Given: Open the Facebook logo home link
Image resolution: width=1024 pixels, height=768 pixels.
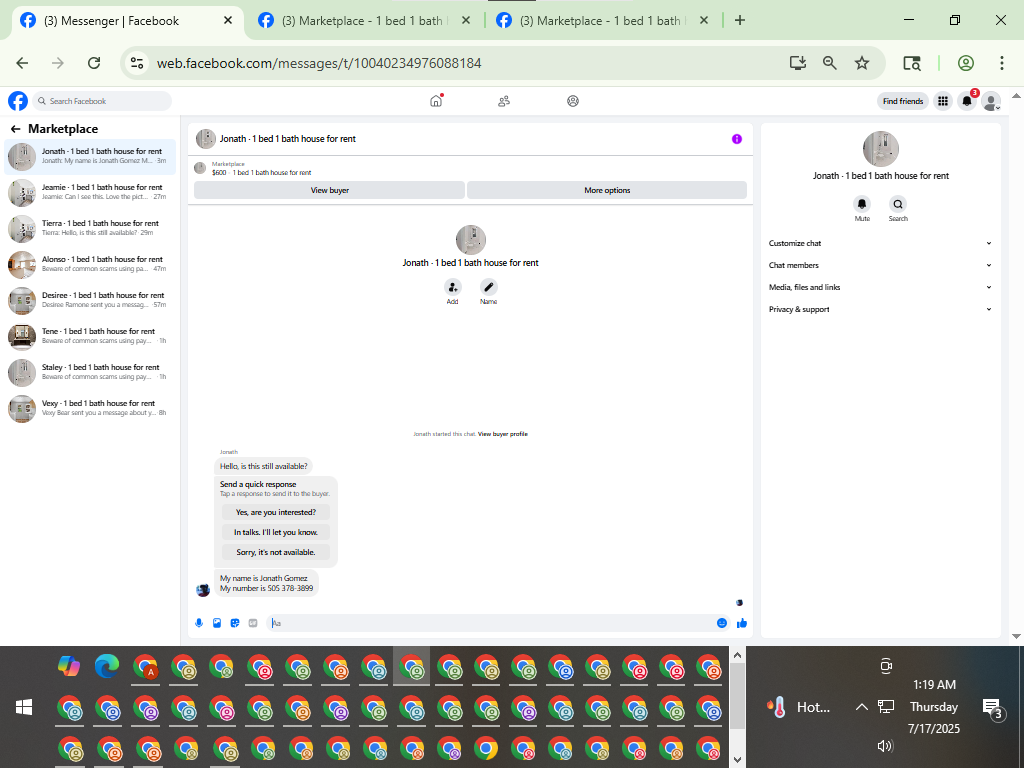Looking at the screenshot, I should pos(18,101).
